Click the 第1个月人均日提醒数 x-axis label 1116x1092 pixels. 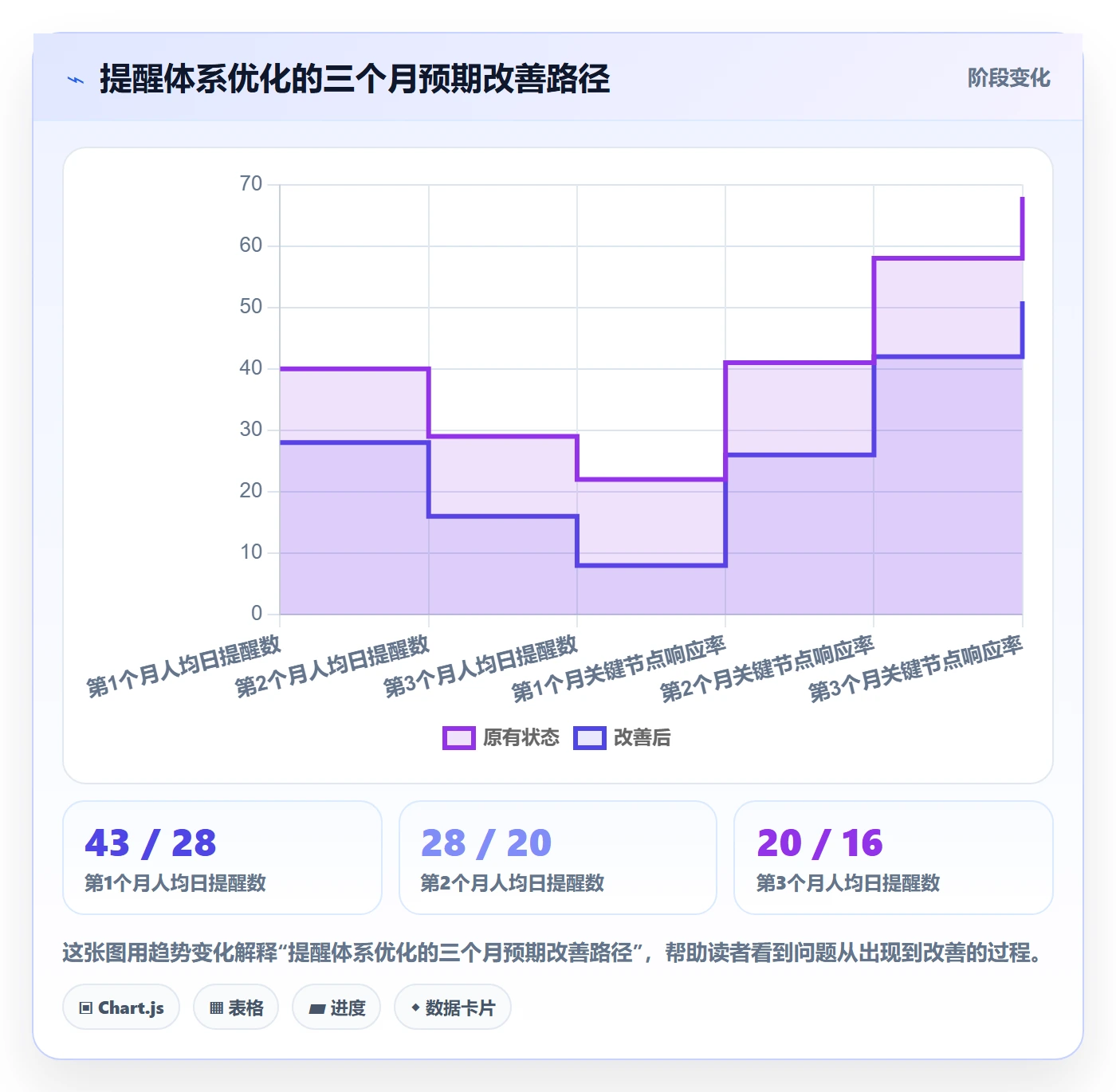point(184,666)
